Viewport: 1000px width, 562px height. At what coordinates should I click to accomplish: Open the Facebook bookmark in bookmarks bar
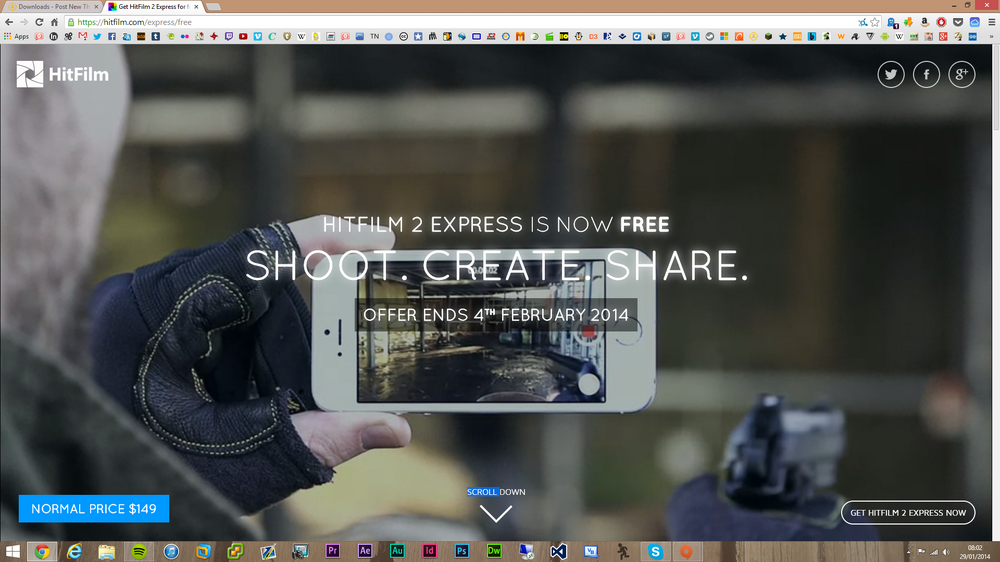point(112,36)
